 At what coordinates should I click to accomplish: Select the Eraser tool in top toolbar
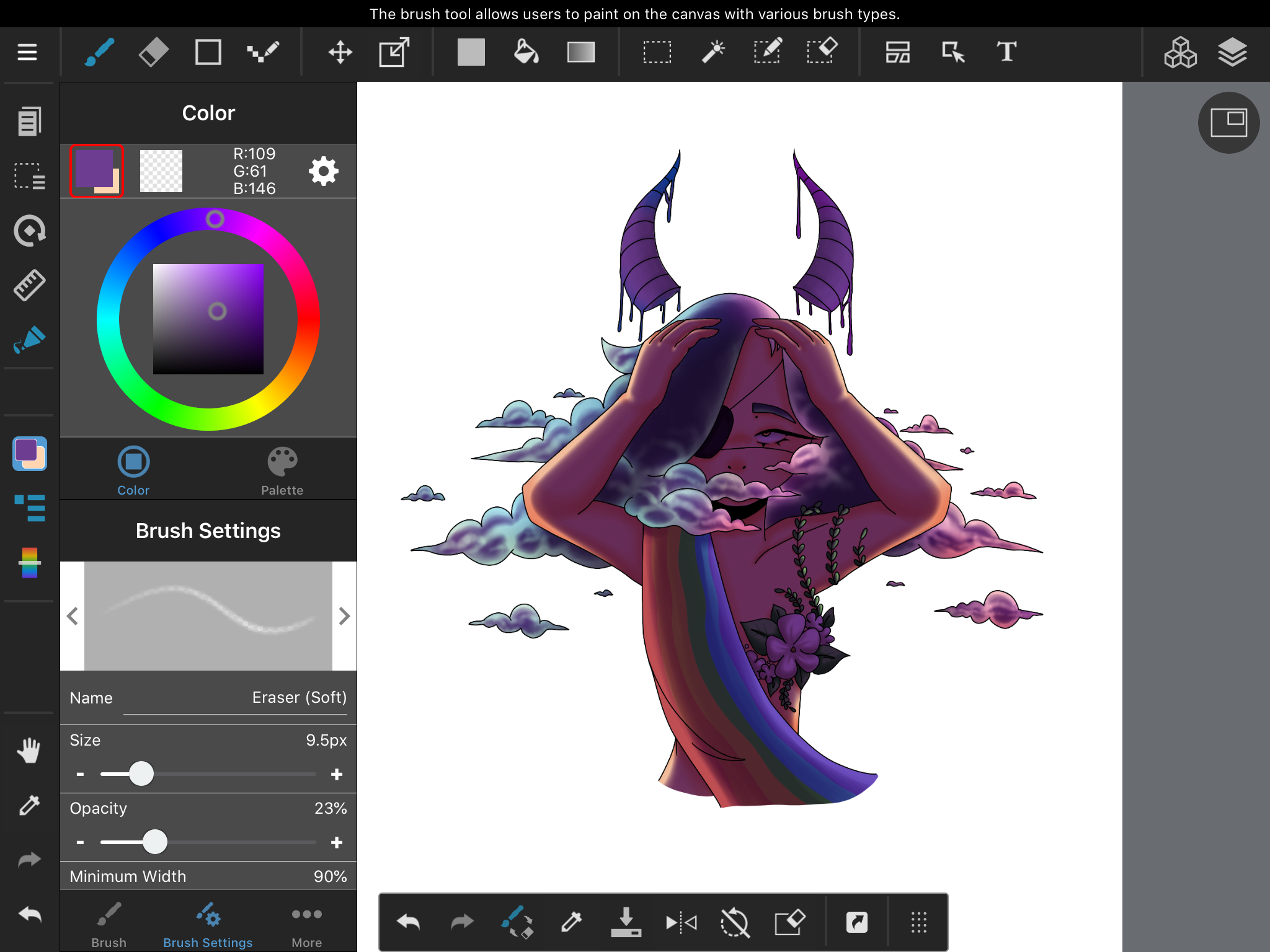[x=153, y=52]
